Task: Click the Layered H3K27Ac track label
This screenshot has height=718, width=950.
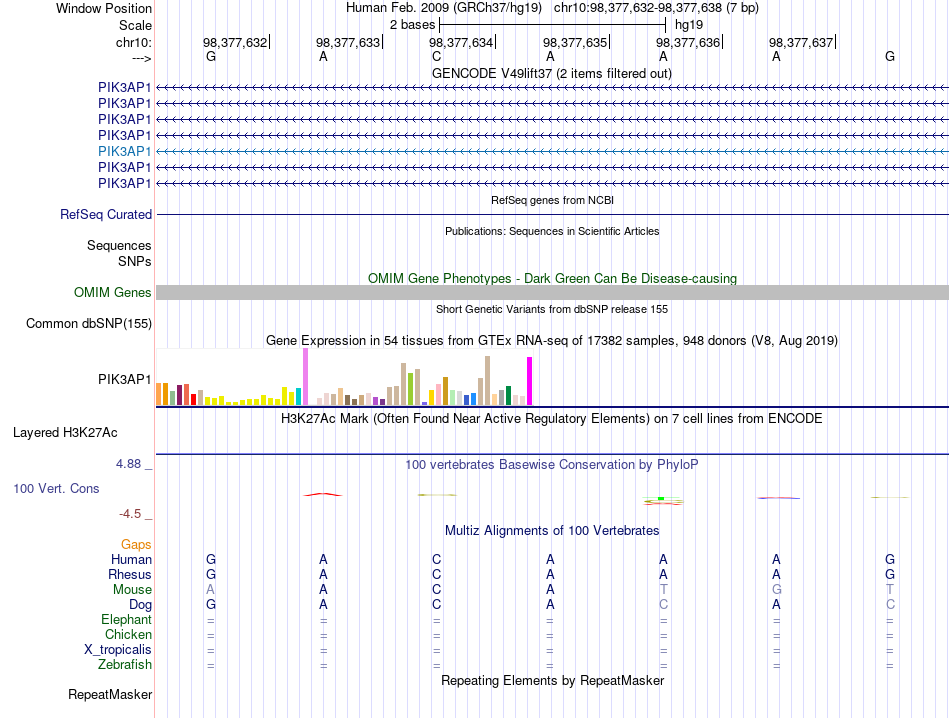Action: (x=65, y=433)
